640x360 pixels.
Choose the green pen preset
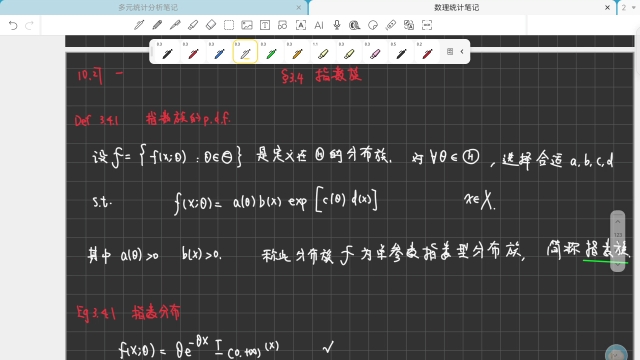(271, 52)
